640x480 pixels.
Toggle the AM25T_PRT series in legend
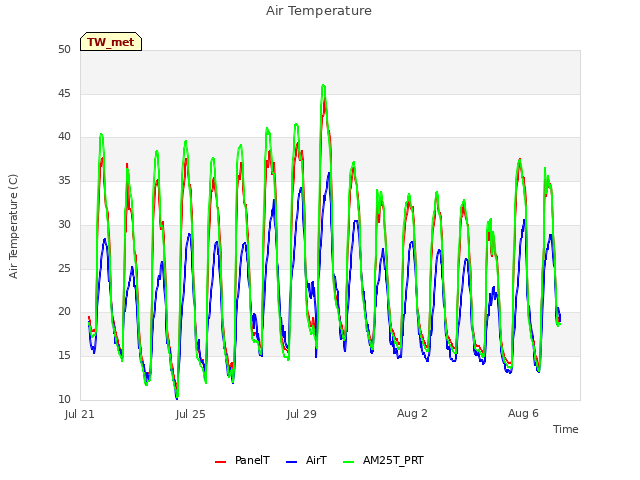[x=383, y=460]
